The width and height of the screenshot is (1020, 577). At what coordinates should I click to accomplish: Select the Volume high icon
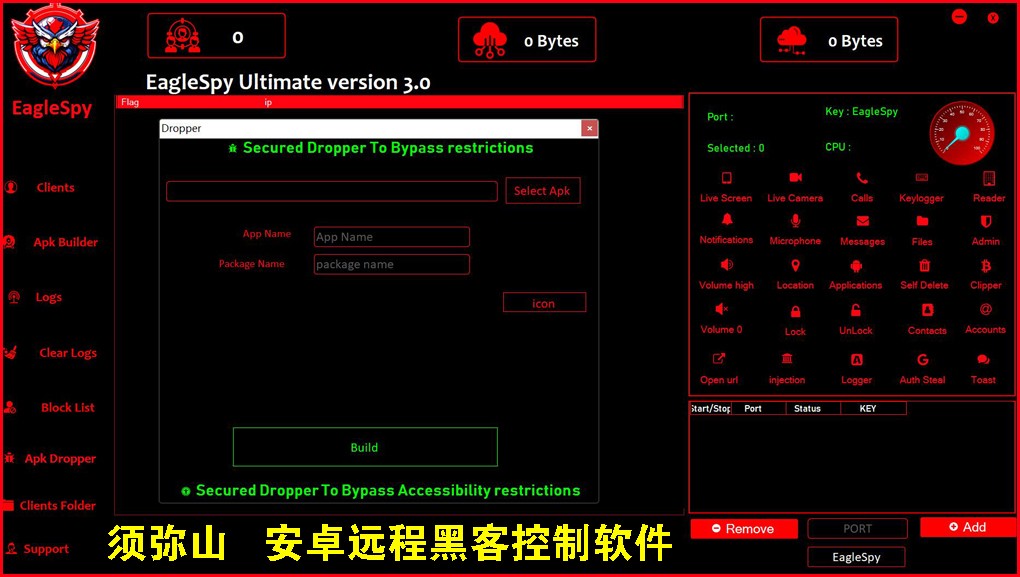tap(727, 265)
